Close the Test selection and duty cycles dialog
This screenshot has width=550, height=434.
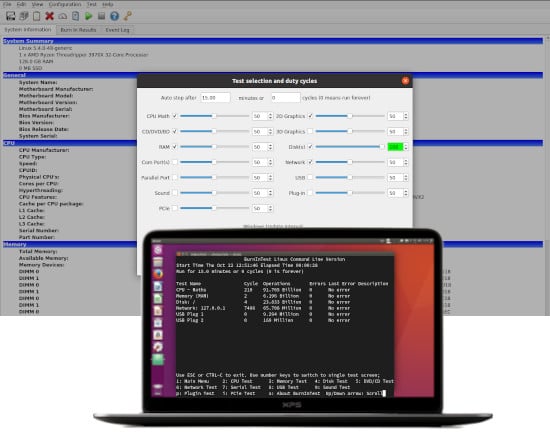[x=405, y=81]
